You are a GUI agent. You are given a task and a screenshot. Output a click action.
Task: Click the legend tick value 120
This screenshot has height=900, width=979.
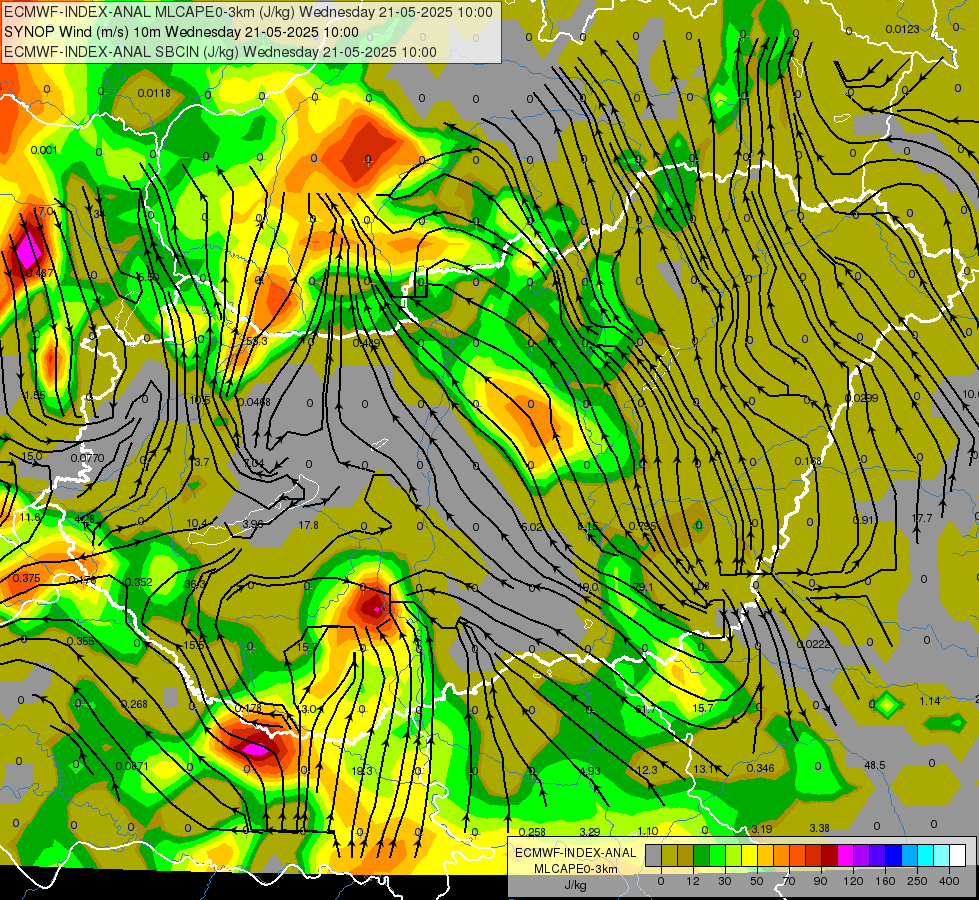click(x=853, y=881)
